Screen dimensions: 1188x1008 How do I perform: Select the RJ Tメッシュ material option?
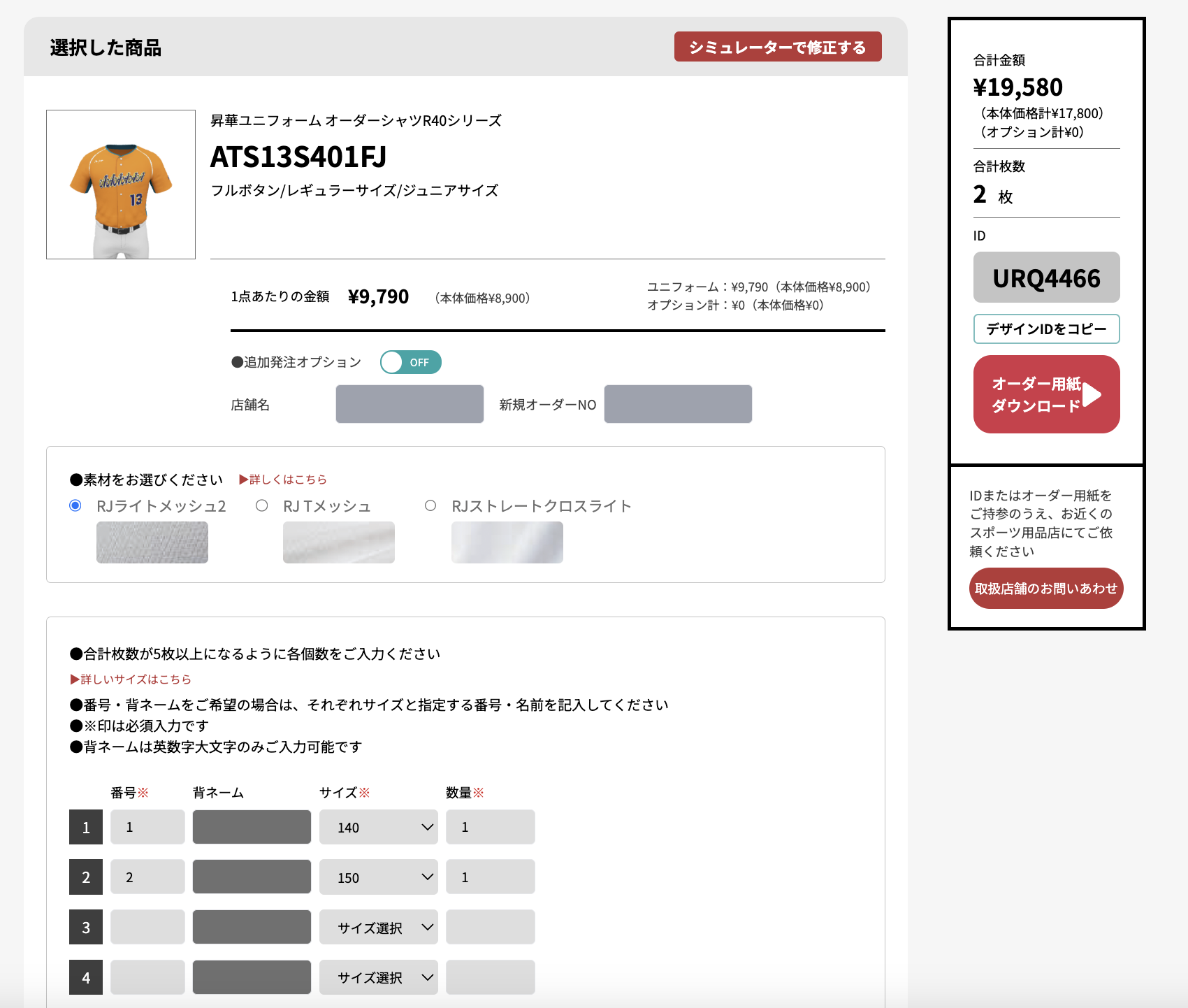point(263,505)
